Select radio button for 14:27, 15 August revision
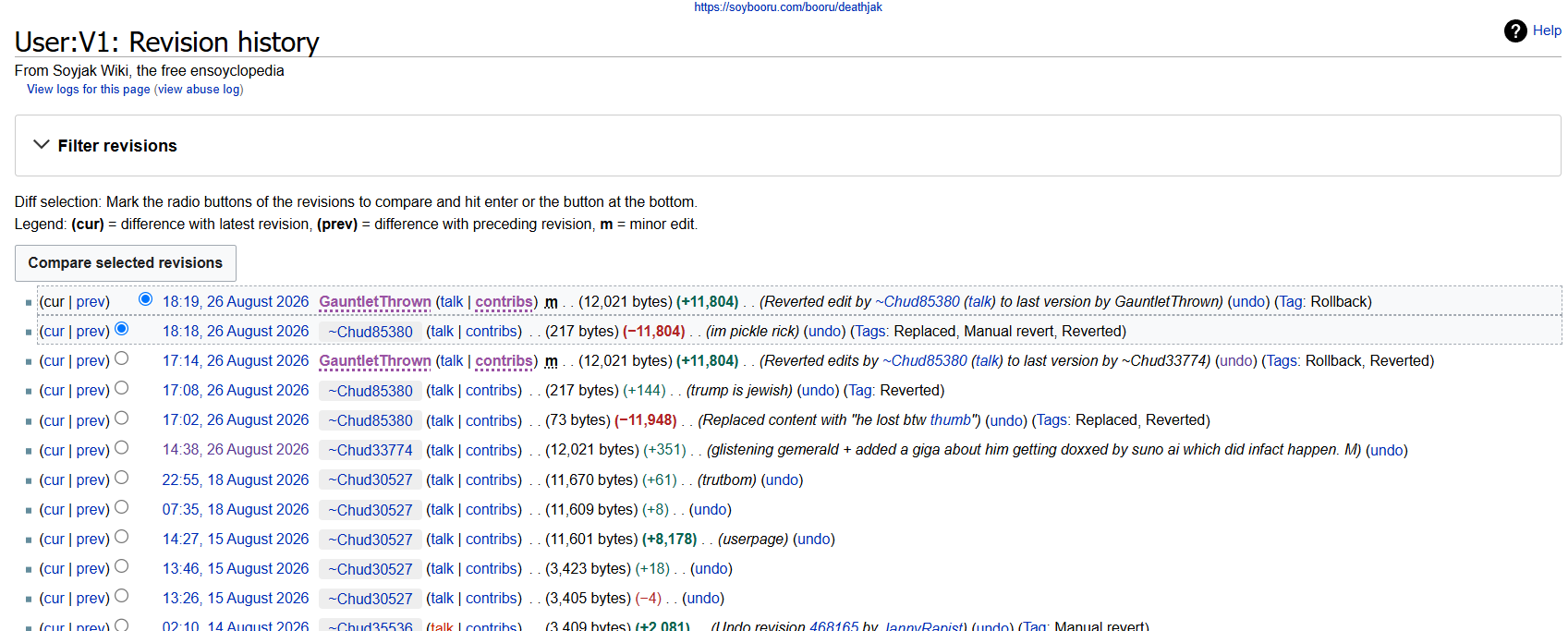Viewport: 1568px width, 631px height. 121,537
